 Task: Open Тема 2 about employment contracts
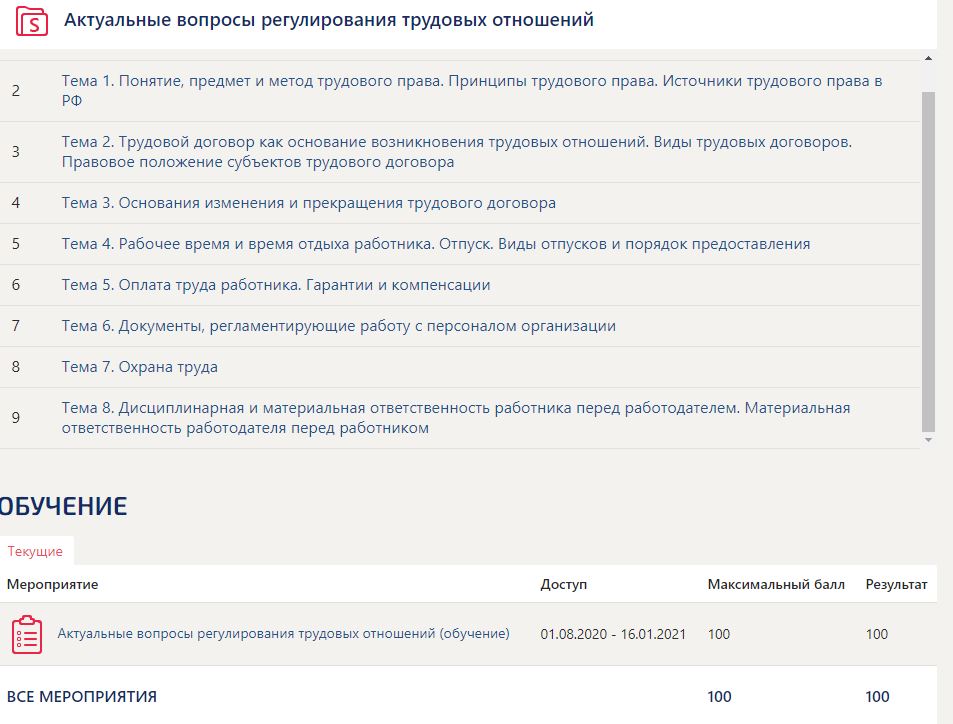tap(456, 152)
